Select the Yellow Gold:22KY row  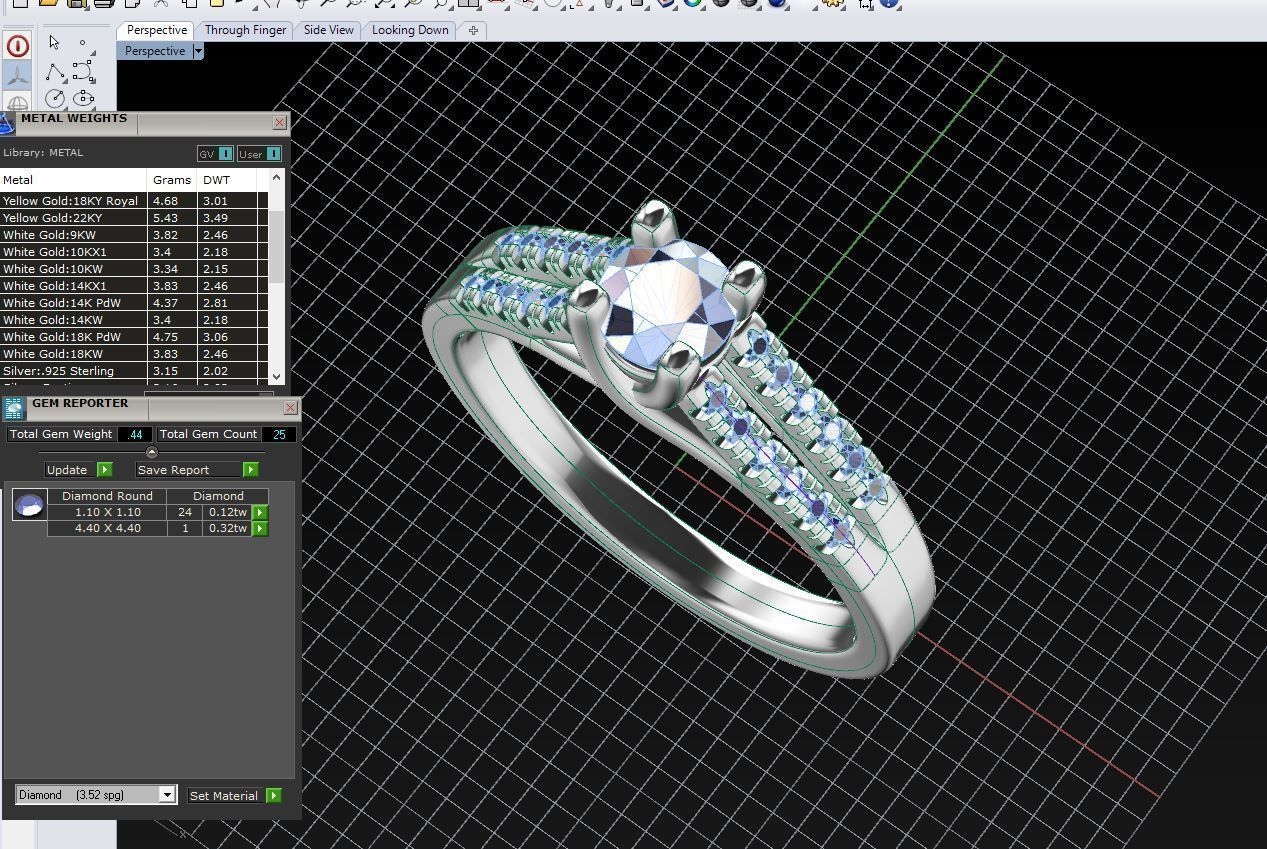pos(134,218)
